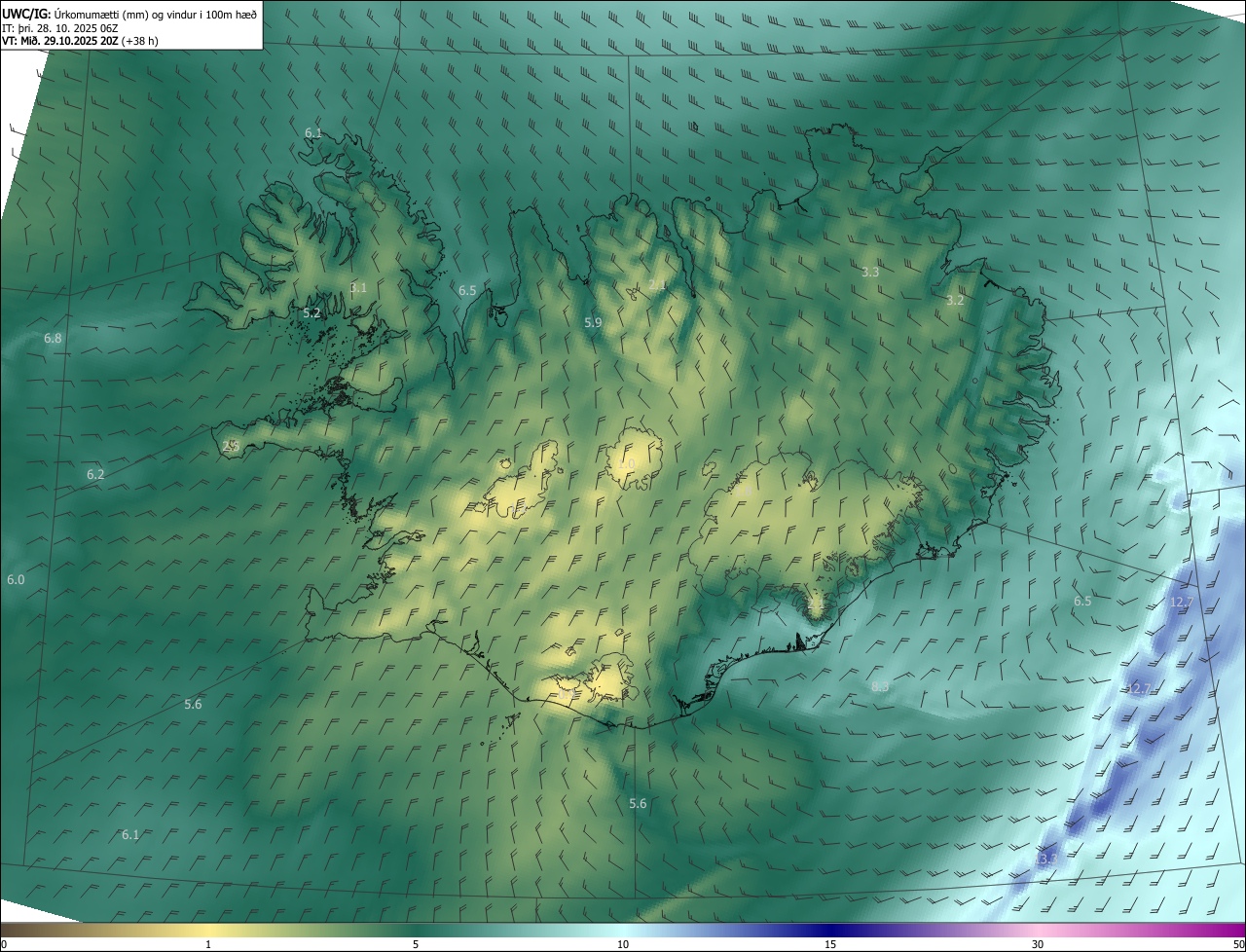Select the colorbar tick label 10
Viewport: 1246px width, 952px height.
click(x=623, y=944)
